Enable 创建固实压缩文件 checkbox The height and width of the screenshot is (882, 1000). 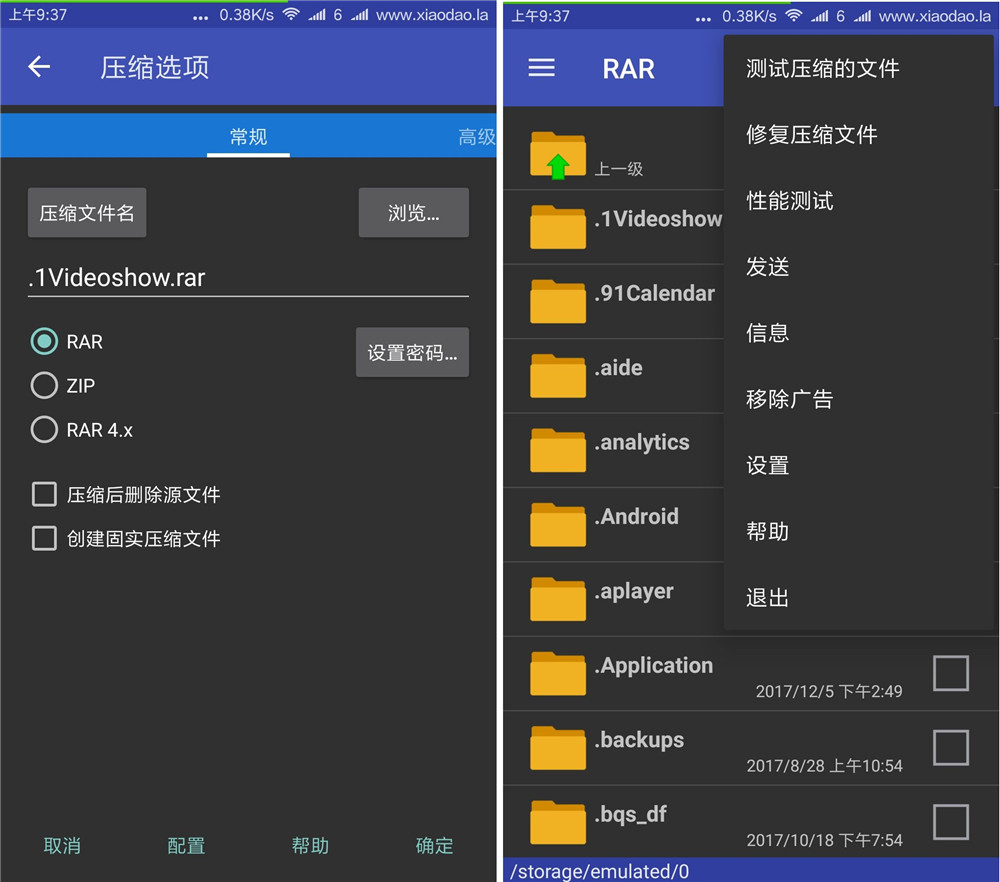click(x=44, y=538)
